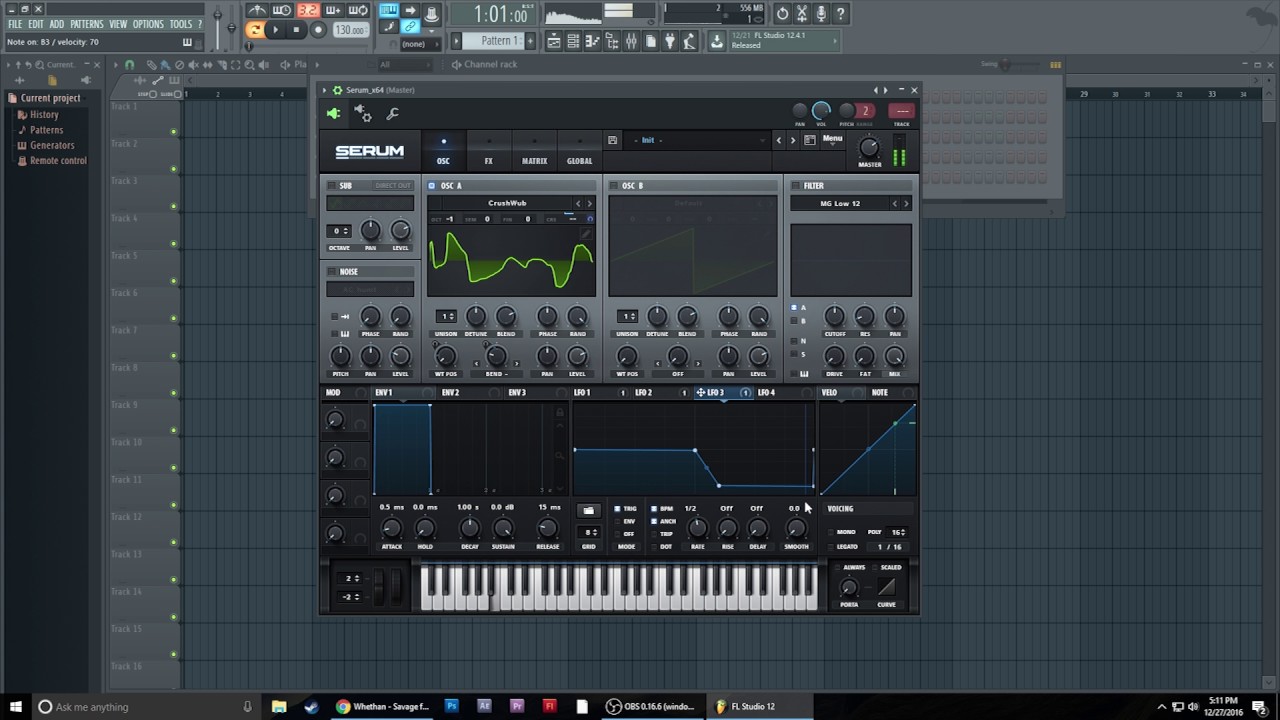This screenshot has height=720, width=1280.
Task: Open the OPTIONS menu
Action: coord(147,24)
